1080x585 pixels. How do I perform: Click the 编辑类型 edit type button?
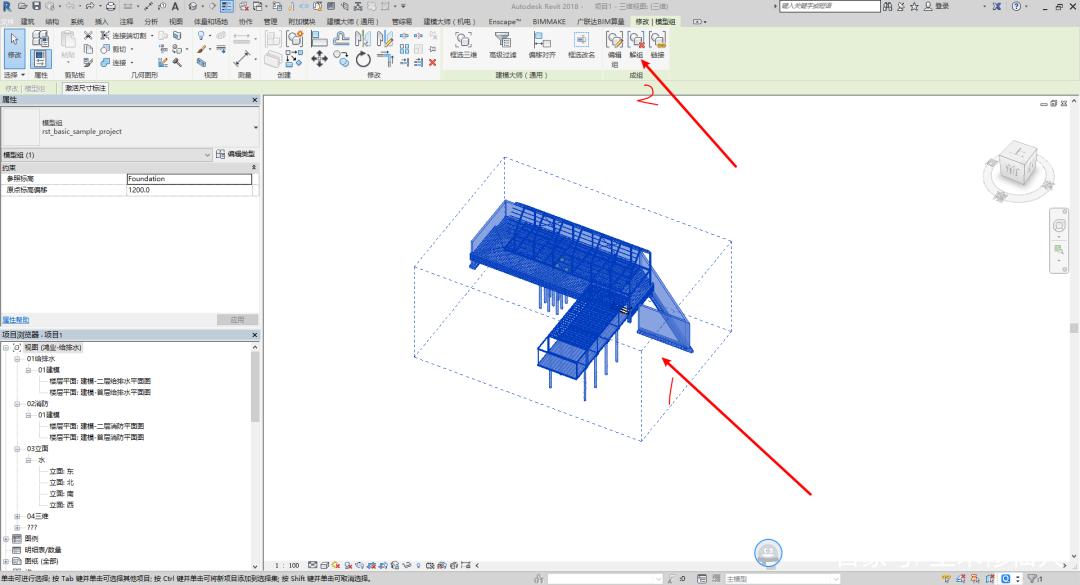236,155
